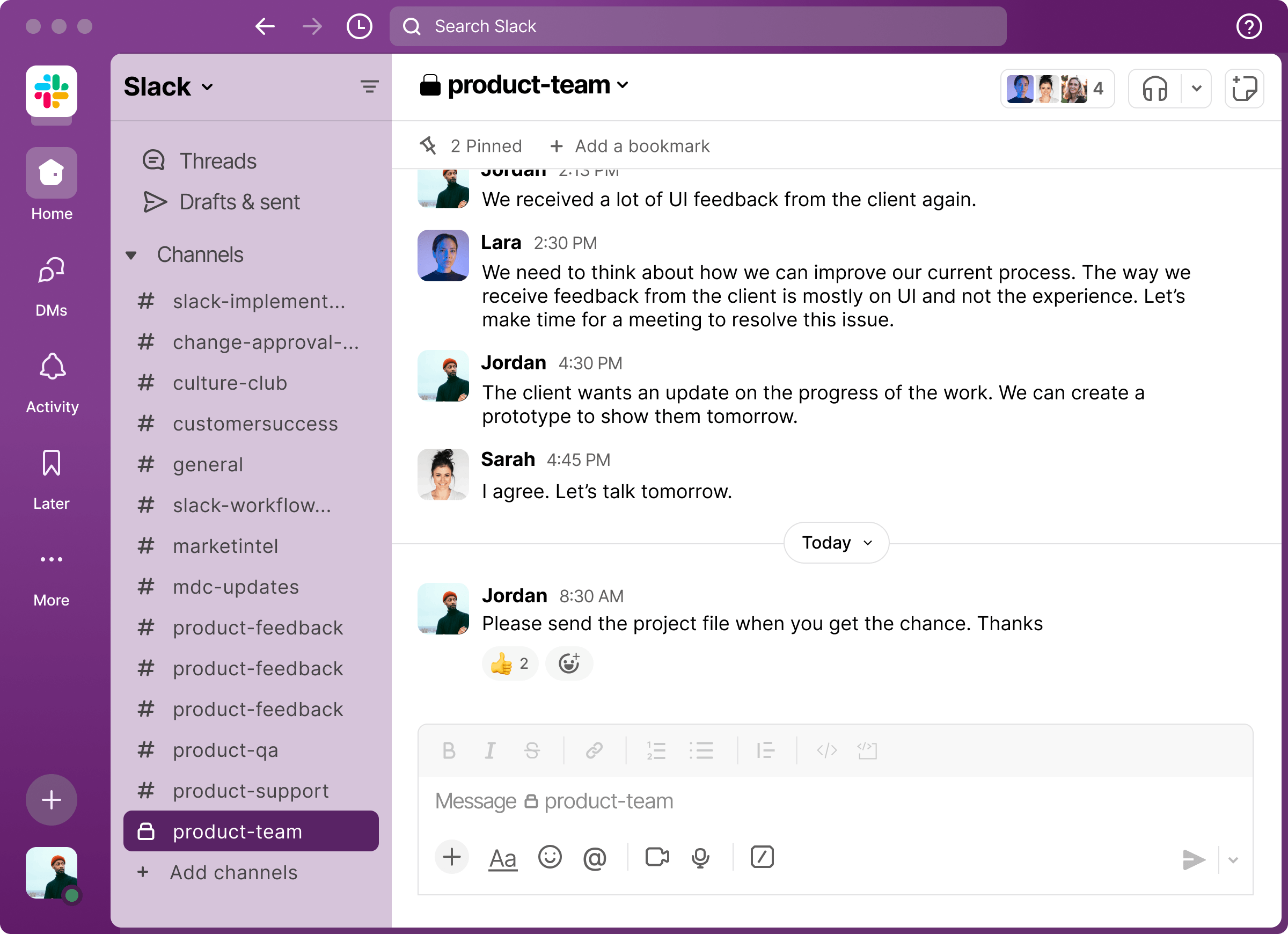The height and width of the screenshot is (934, 1288).
Task: Toggle the Aa formatting toolbar
Action: 503,858
